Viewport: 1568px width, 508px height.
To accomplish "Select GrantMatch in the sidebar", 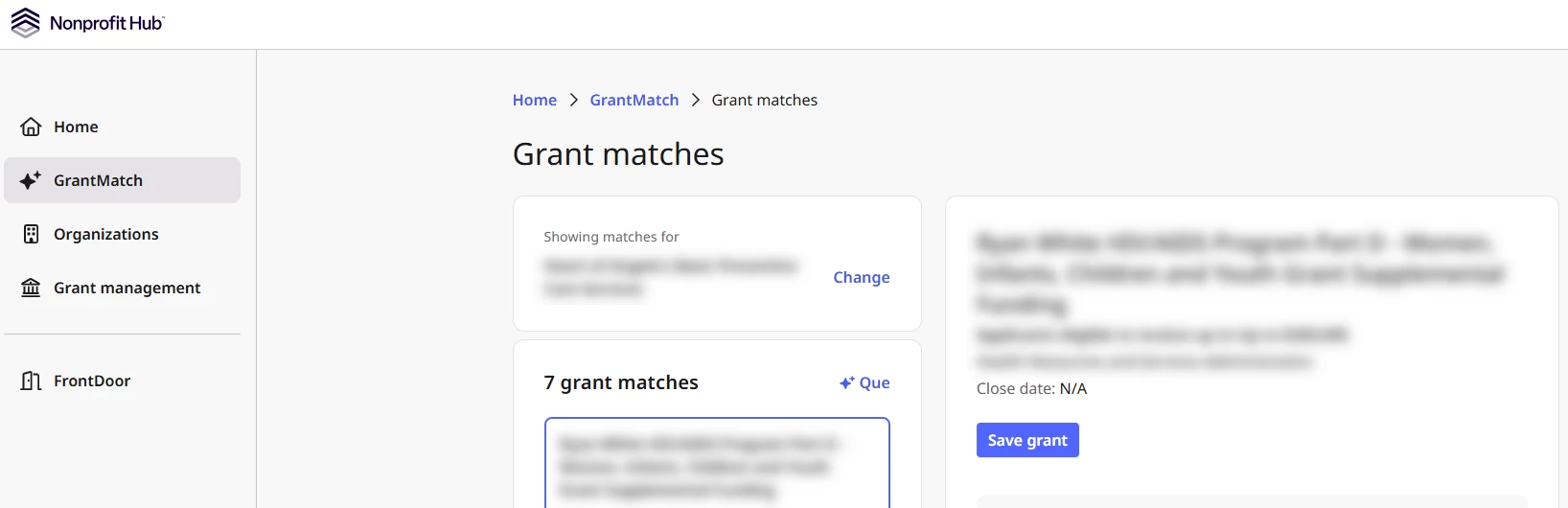I will tap(122, 180).
